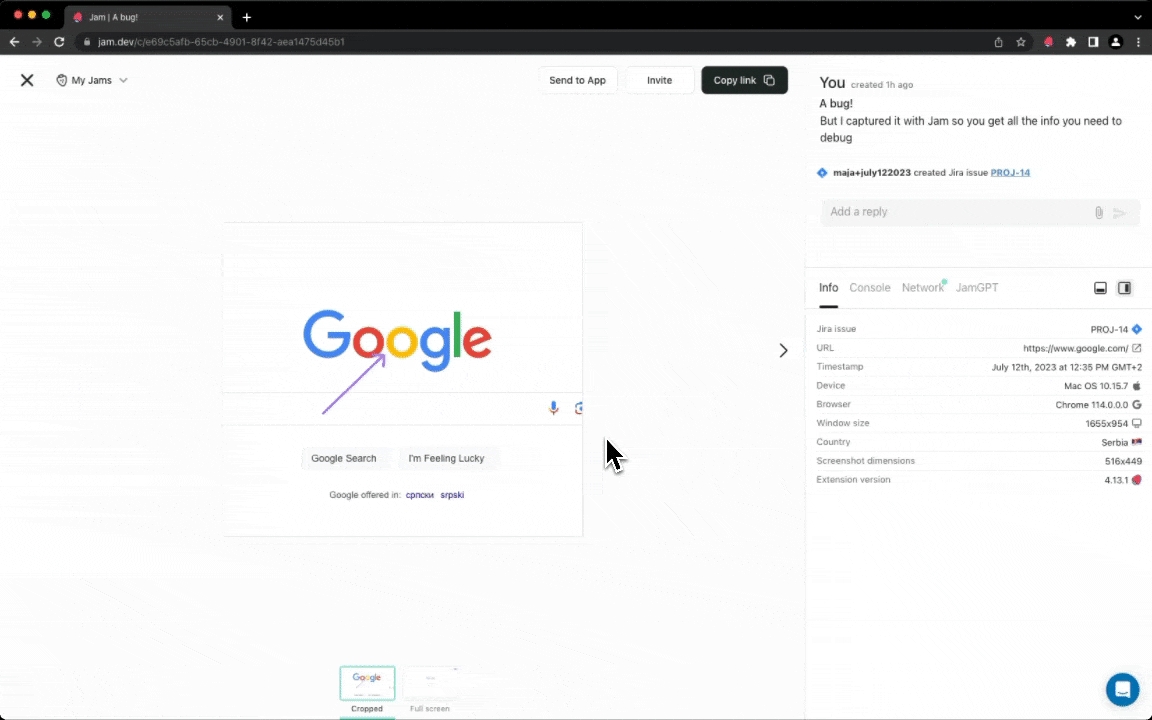This screenshot has height=720, width=1152.
Task: Open the PROJ-14 Jira issue link
Action: point(1010,173)
